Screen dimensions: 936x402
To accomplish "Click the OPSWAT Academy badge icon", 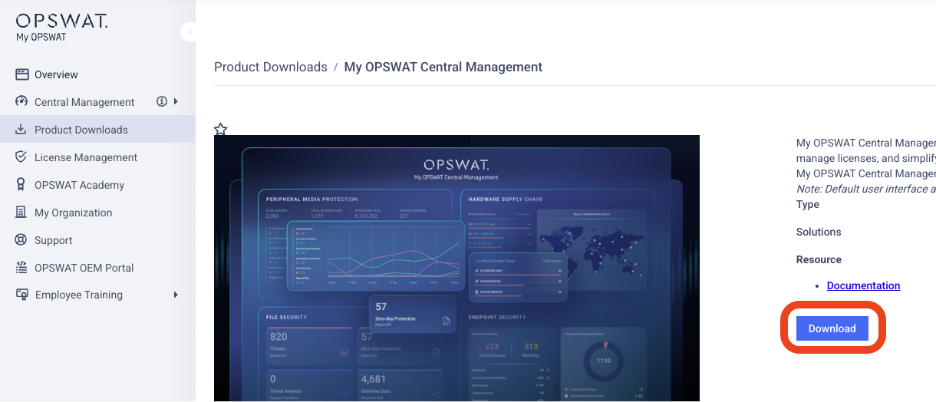I will click(21, 184).
